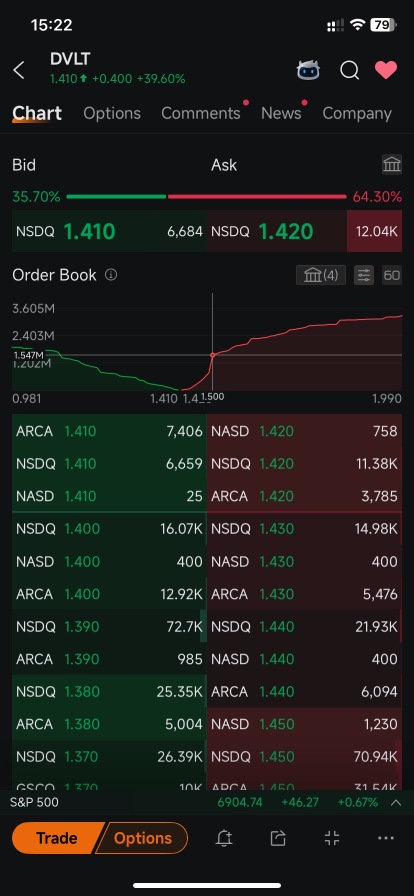Image resolution: width=414 pixels, height=896 pixels.
Task: Open the order book filter settings icon
Action: 364,275
